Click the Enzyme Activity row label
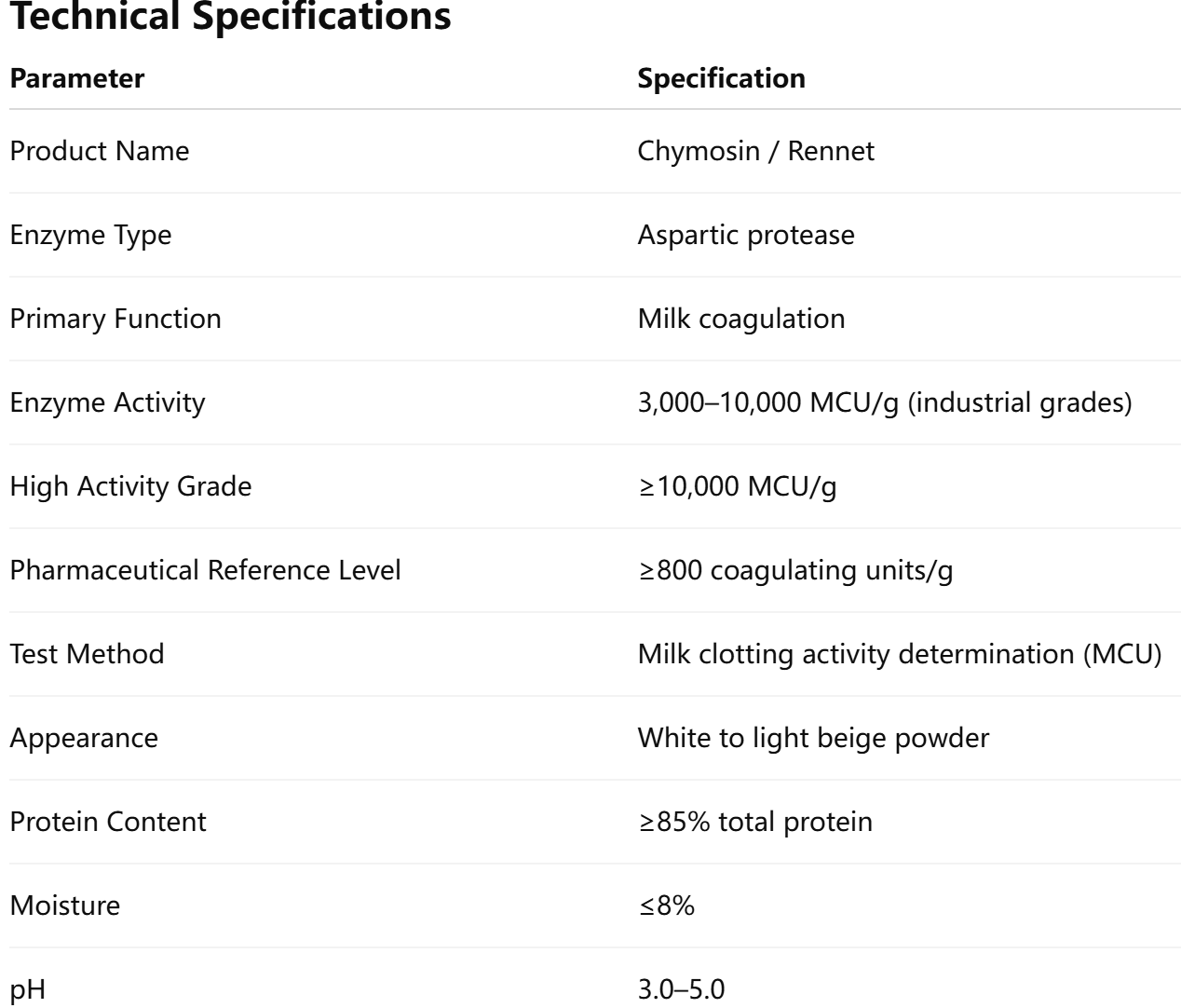 (x=107, y=402)
